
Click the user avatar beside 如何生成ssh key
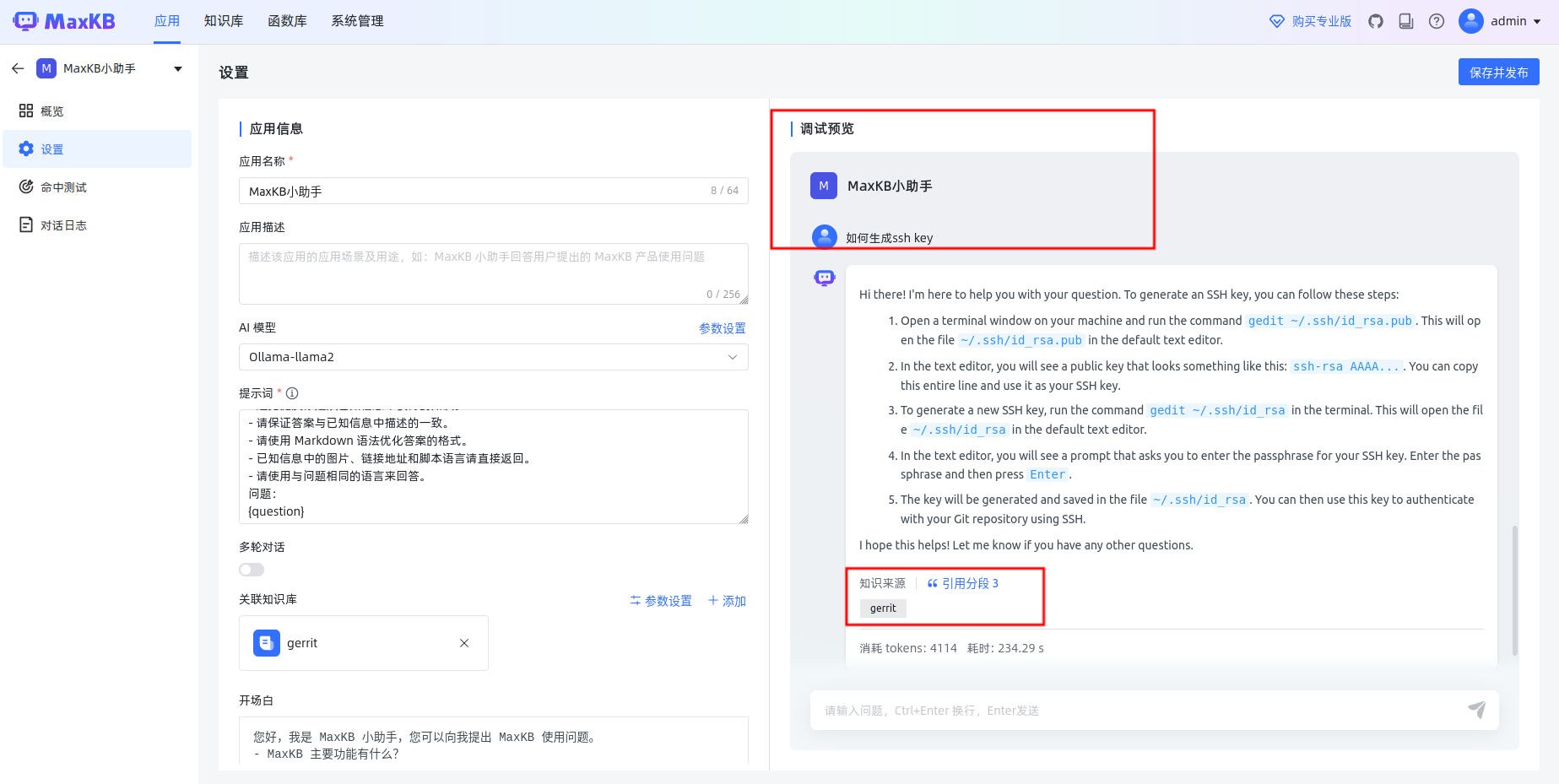pos(825,237)
